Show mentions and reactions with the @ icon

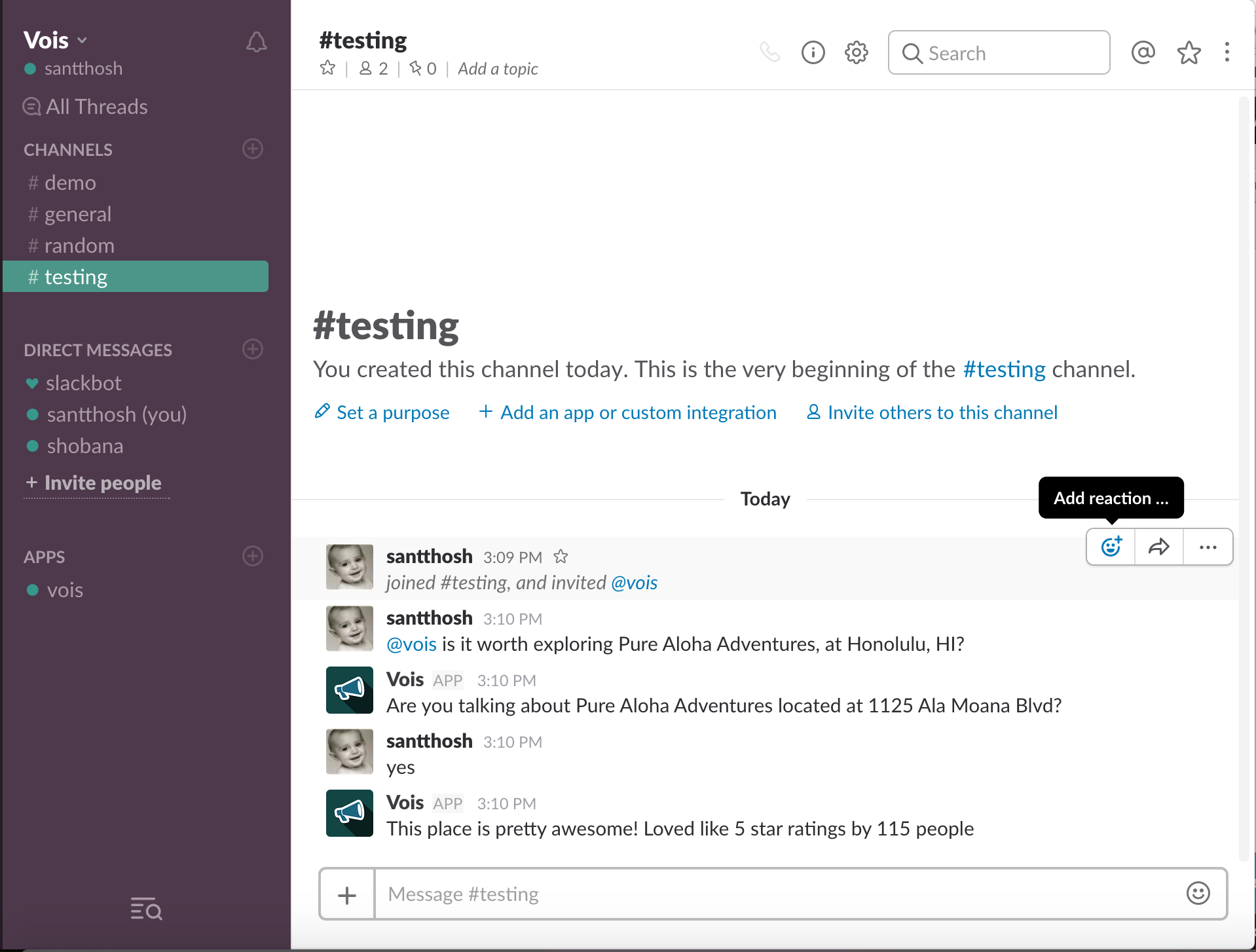[1143, 52]
